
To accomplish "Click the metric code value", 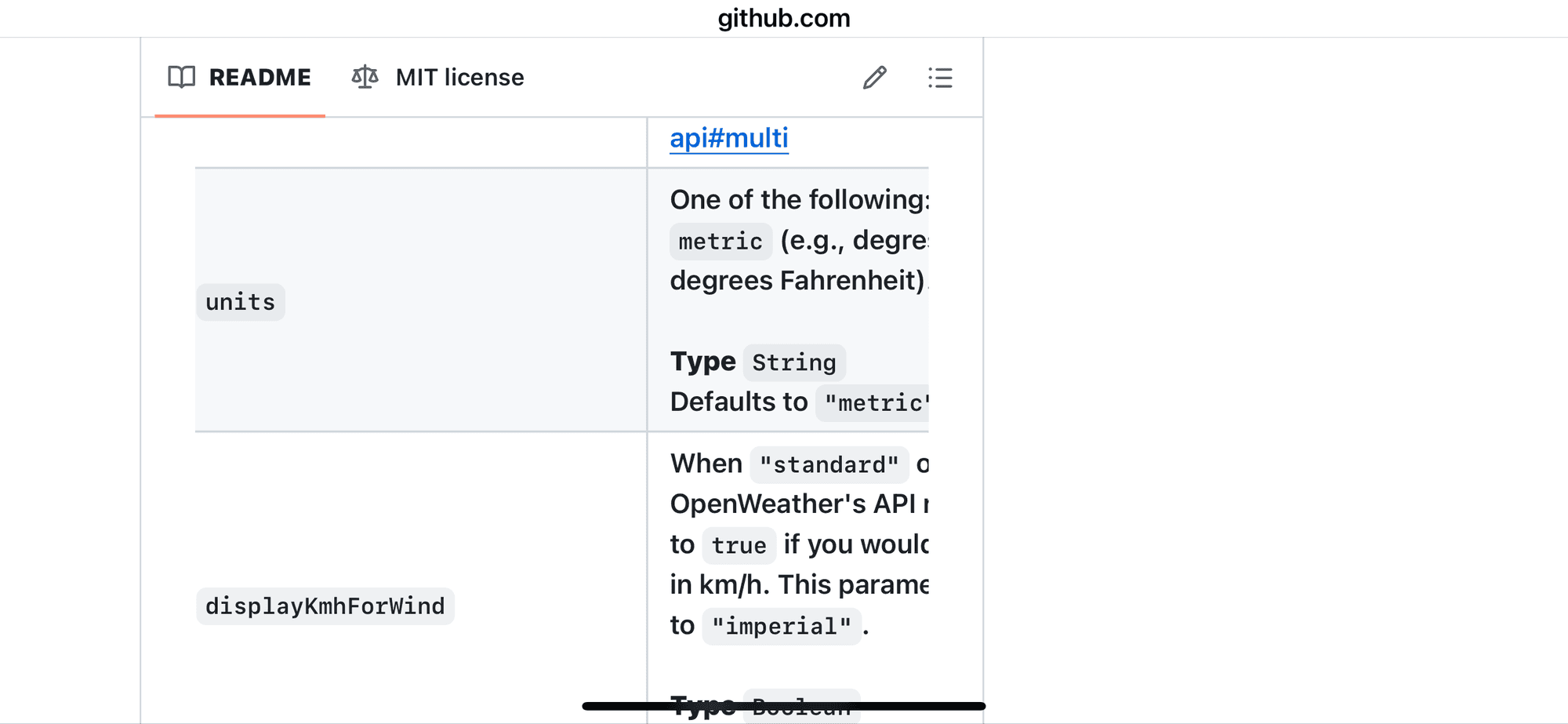I will 720,242.
